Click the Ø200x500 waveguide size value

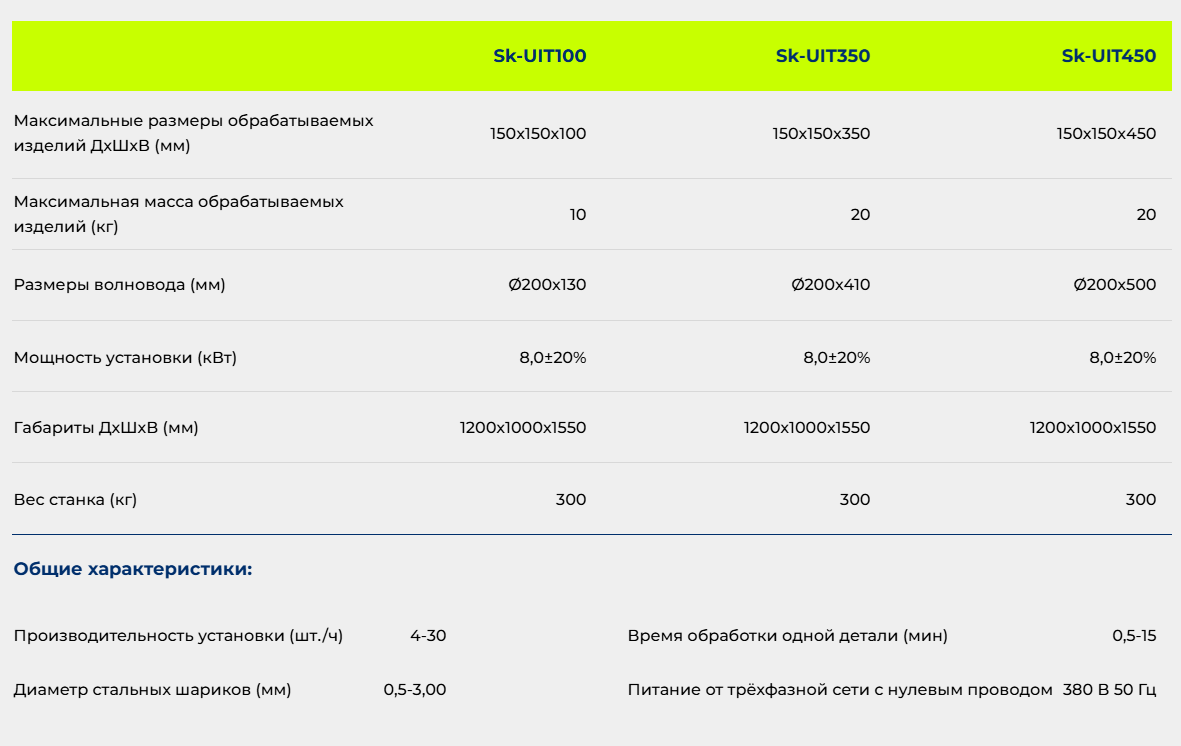click(x=1114, y=285)
